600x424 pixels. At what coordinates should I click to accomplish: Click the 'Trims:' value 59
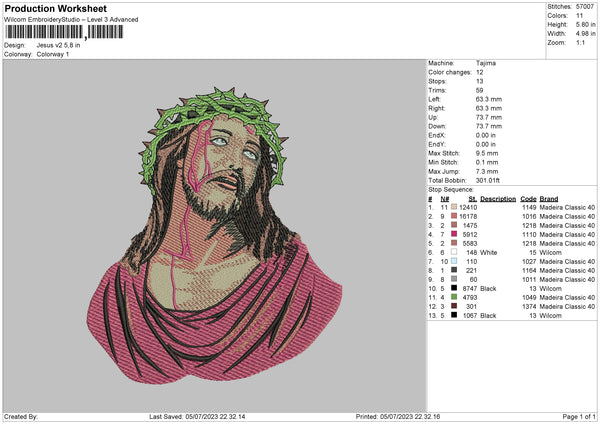pos(479,90)
